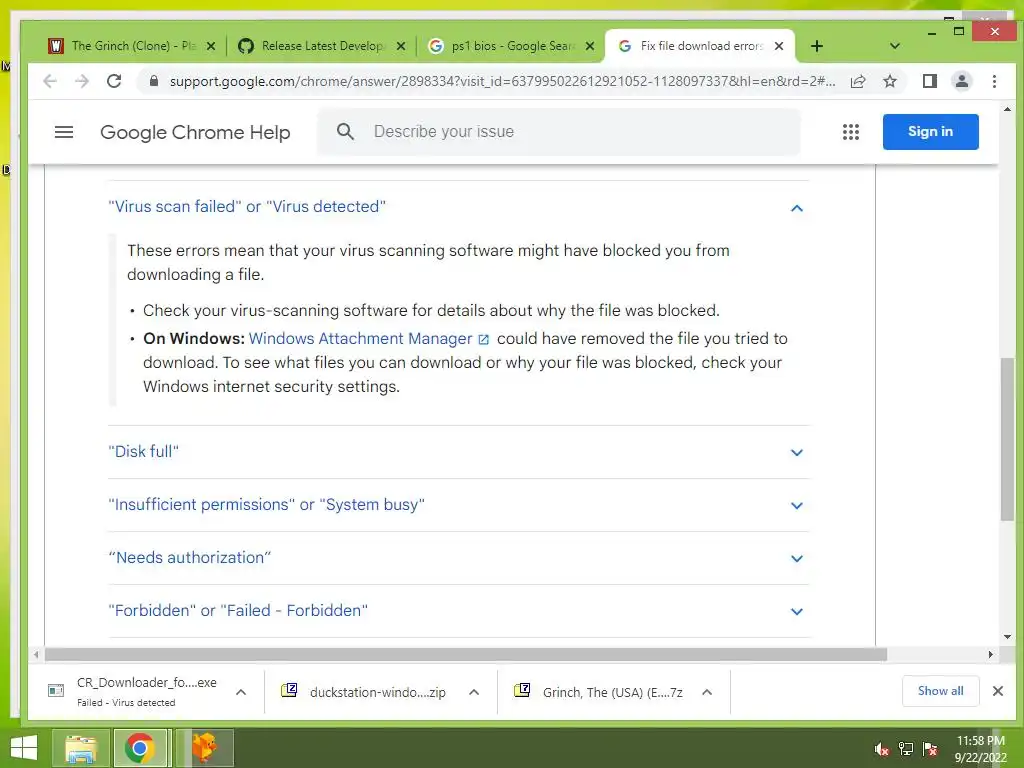Switch to The Grinch (Clone) tab
This screenshot has height=768, width=1024.
tap(131, 46)
